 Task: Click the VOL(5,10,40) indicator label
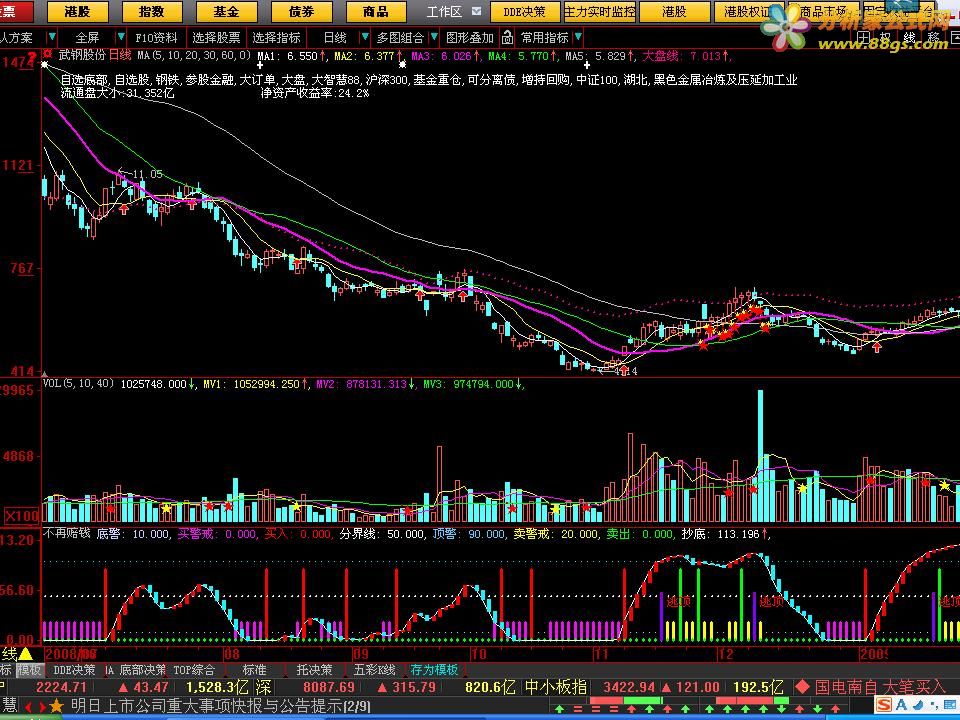78,383
